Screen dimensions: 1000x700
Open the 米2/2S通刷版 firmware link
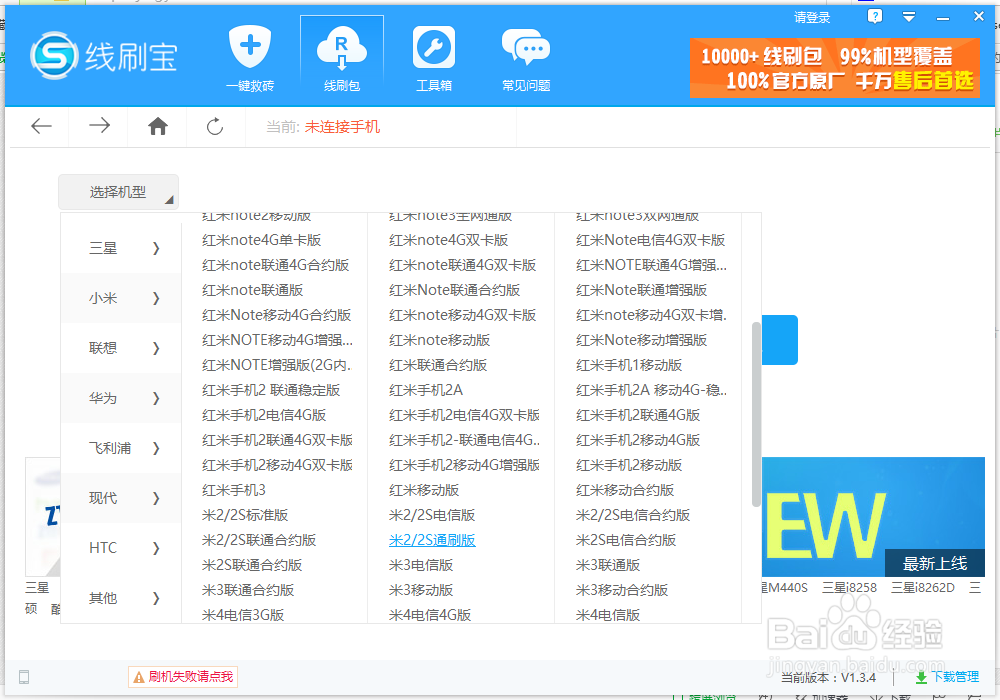432,539
